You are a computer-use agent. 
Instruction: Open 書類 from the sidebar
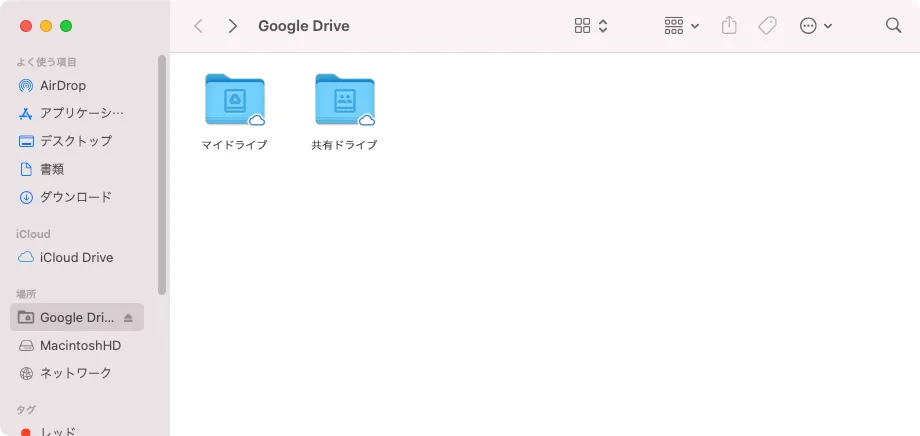[52, 169]
